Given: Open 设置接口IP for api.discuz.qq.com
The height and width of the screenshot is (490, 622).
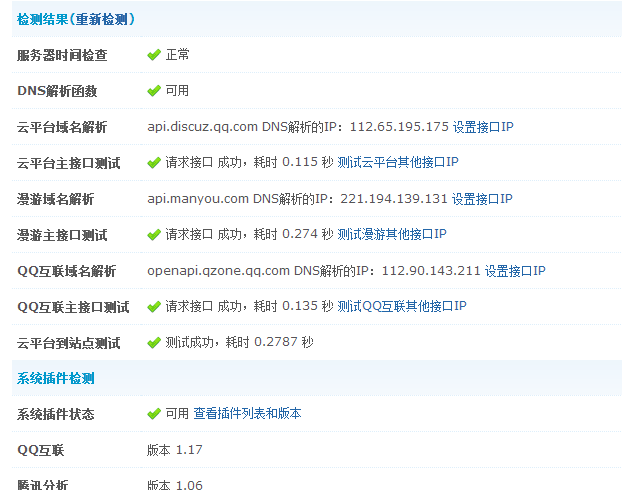Looking at the screenshot, I should click(x=483, y=127).
